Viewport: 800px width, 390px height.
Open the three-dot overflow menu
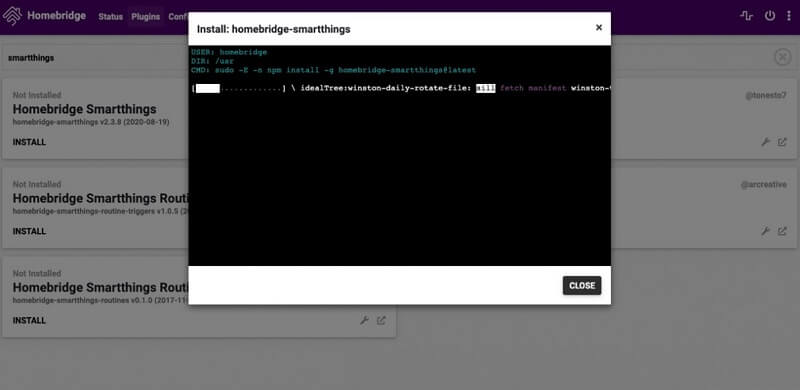[789, 16]
